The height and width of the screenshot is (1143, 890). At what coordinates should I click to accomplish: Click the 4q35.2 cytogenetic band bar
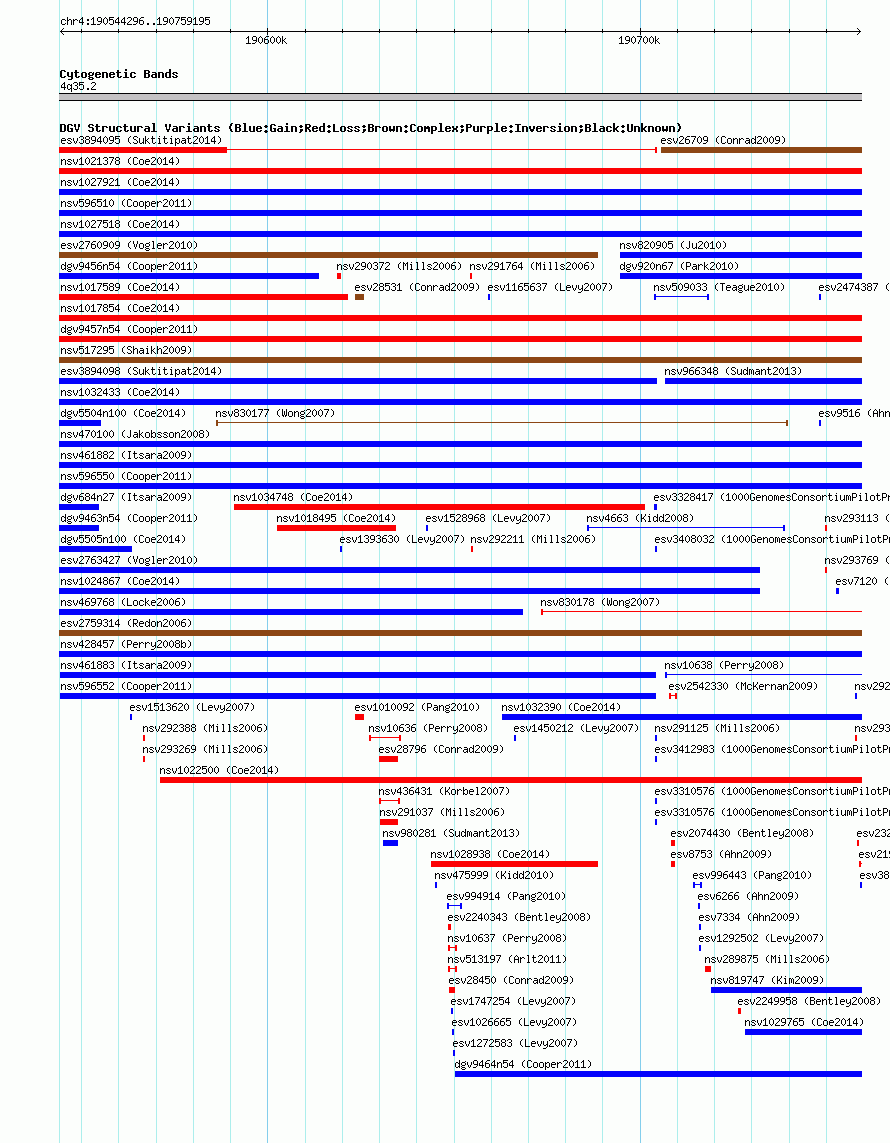461,97
